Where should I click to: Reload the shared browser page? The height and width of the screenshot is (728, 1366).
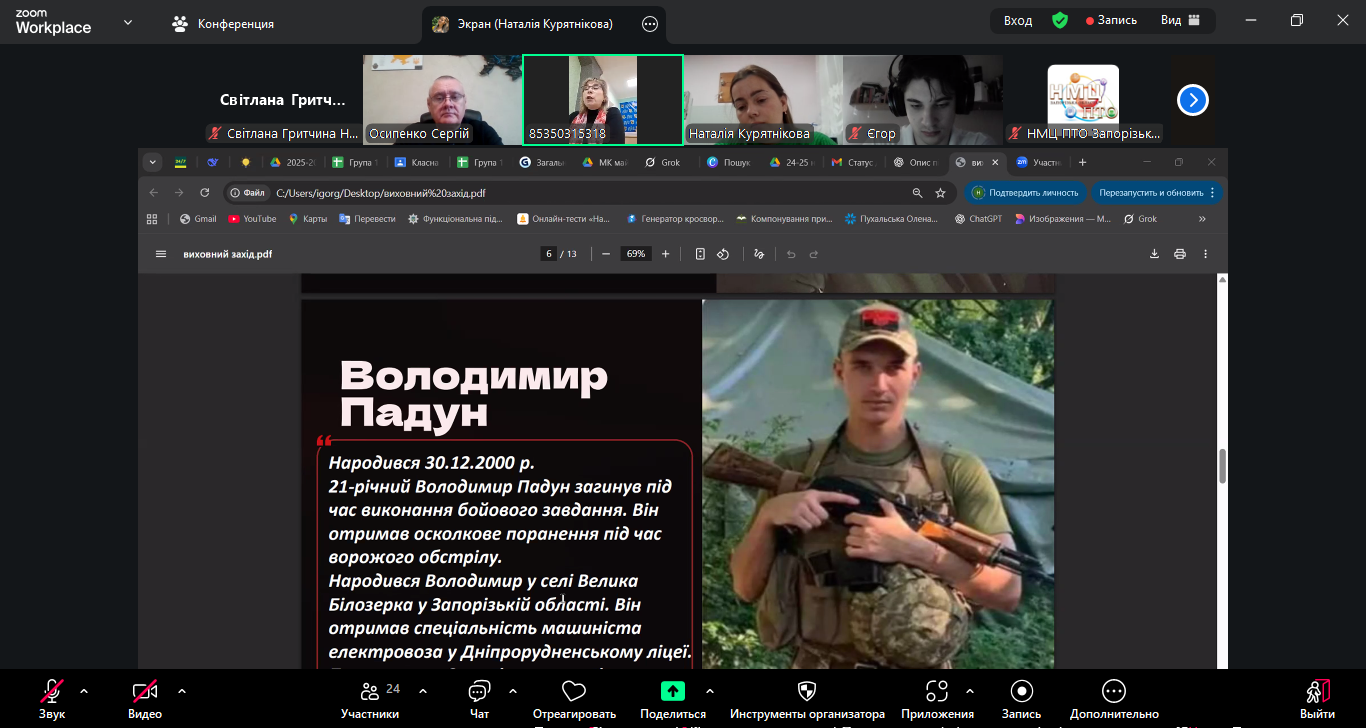tap(205, 193)
